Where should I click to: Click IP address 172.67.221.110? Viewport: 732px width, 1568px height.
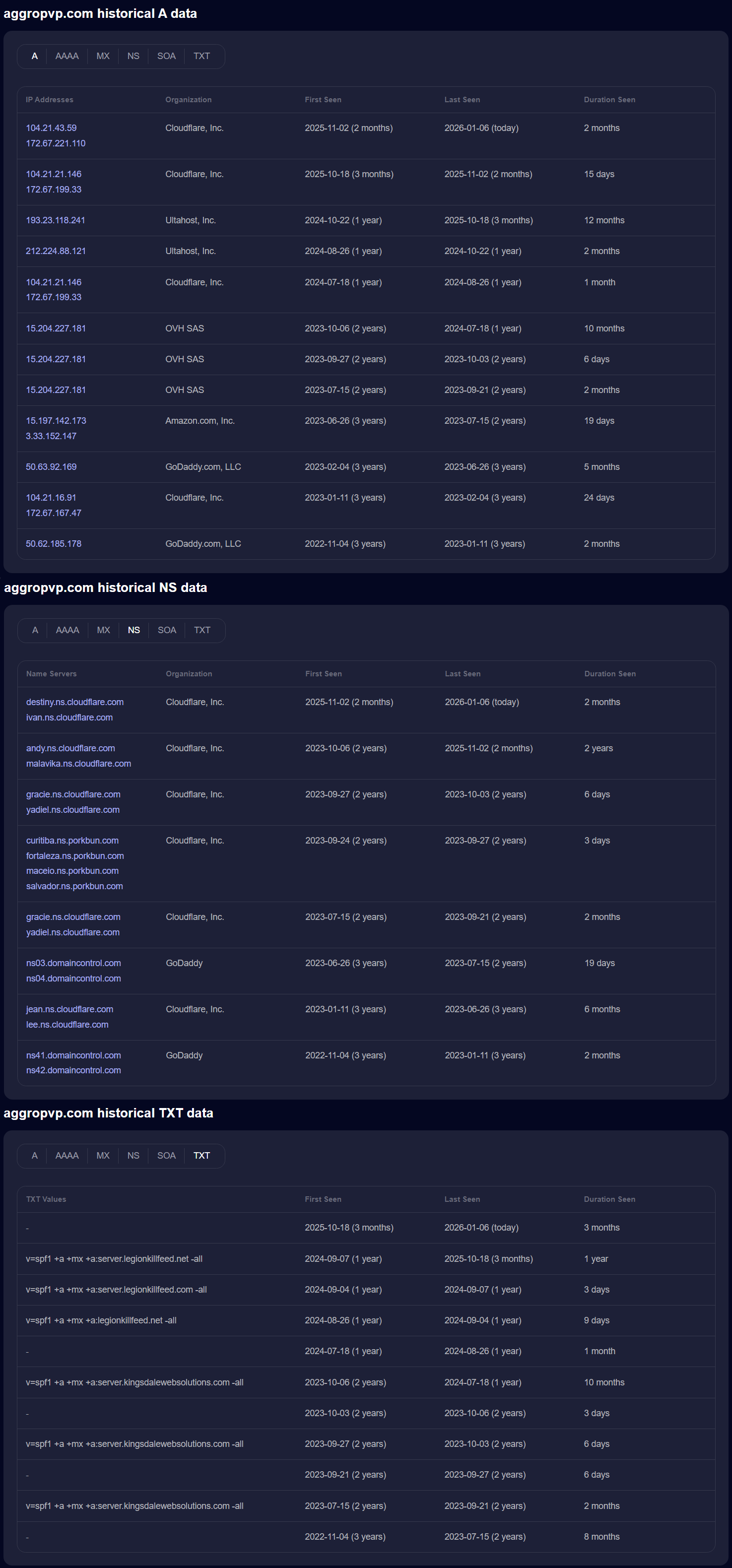click(56, 143)
